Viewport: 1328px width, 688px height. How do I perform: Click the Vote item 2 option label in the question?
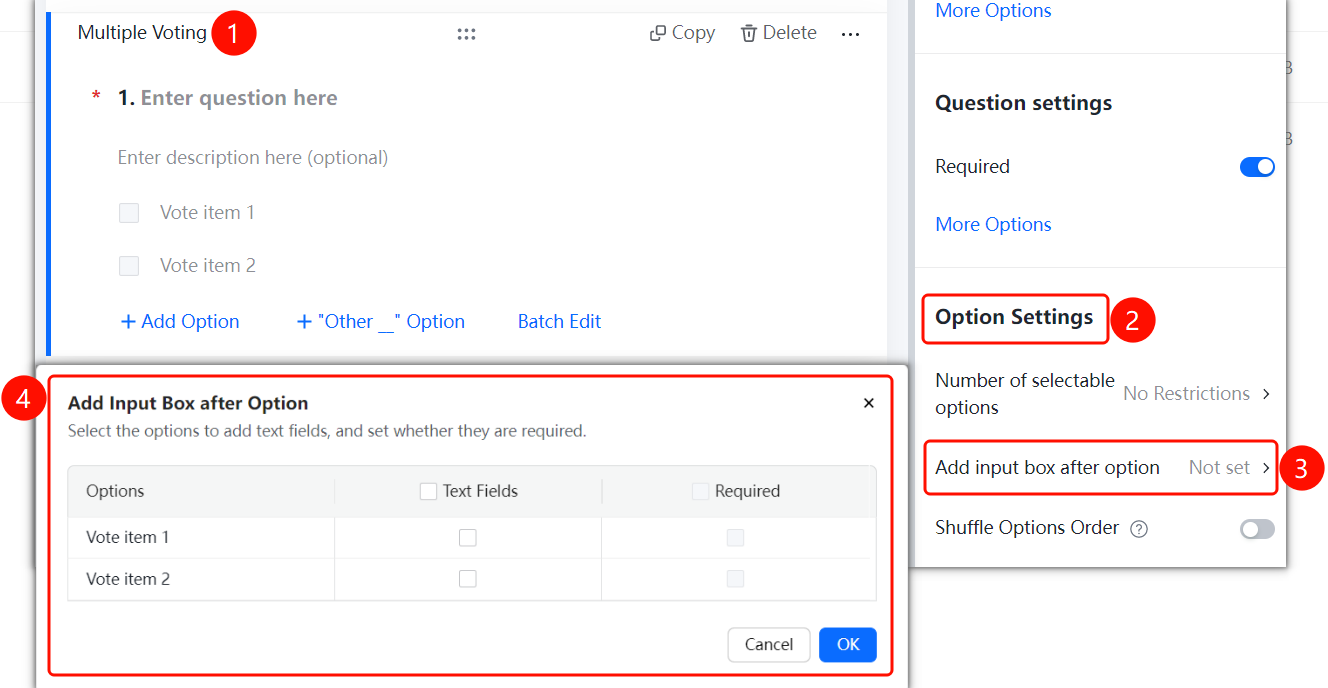(x=208, y=266)
